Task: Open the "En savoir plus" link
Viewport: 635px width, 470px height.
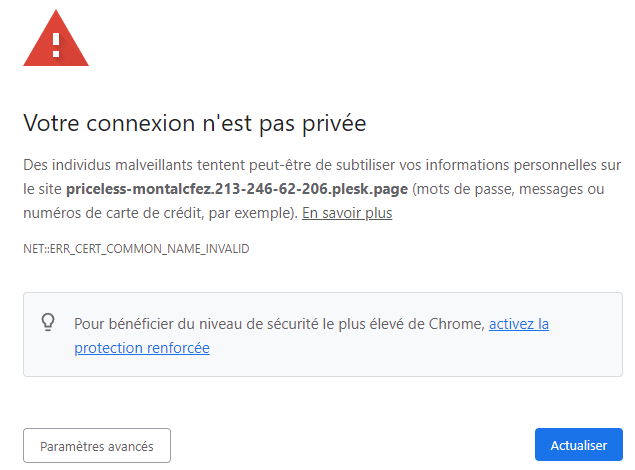Action: click(x=347, y=213)
